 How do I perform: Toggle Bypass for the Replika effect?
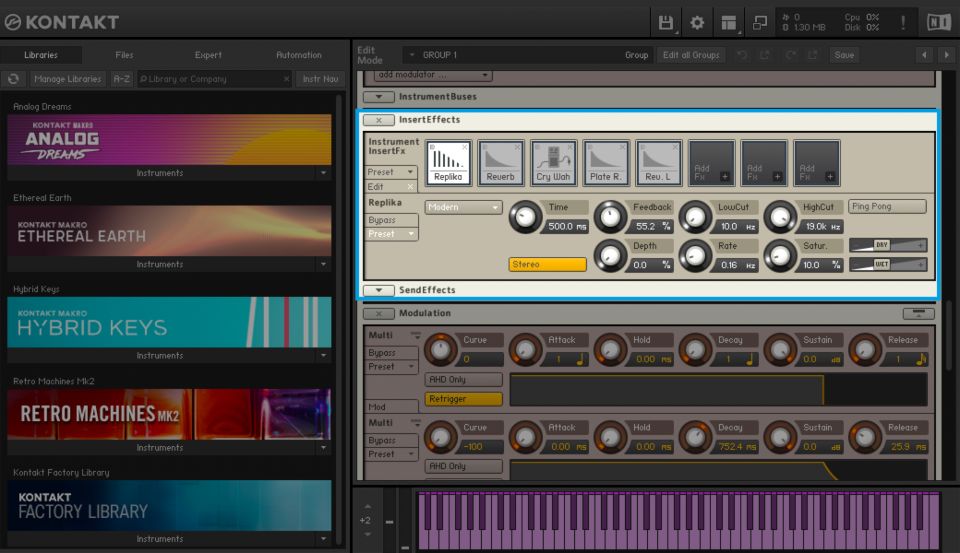pyautogui.click(x=382, y=220)
